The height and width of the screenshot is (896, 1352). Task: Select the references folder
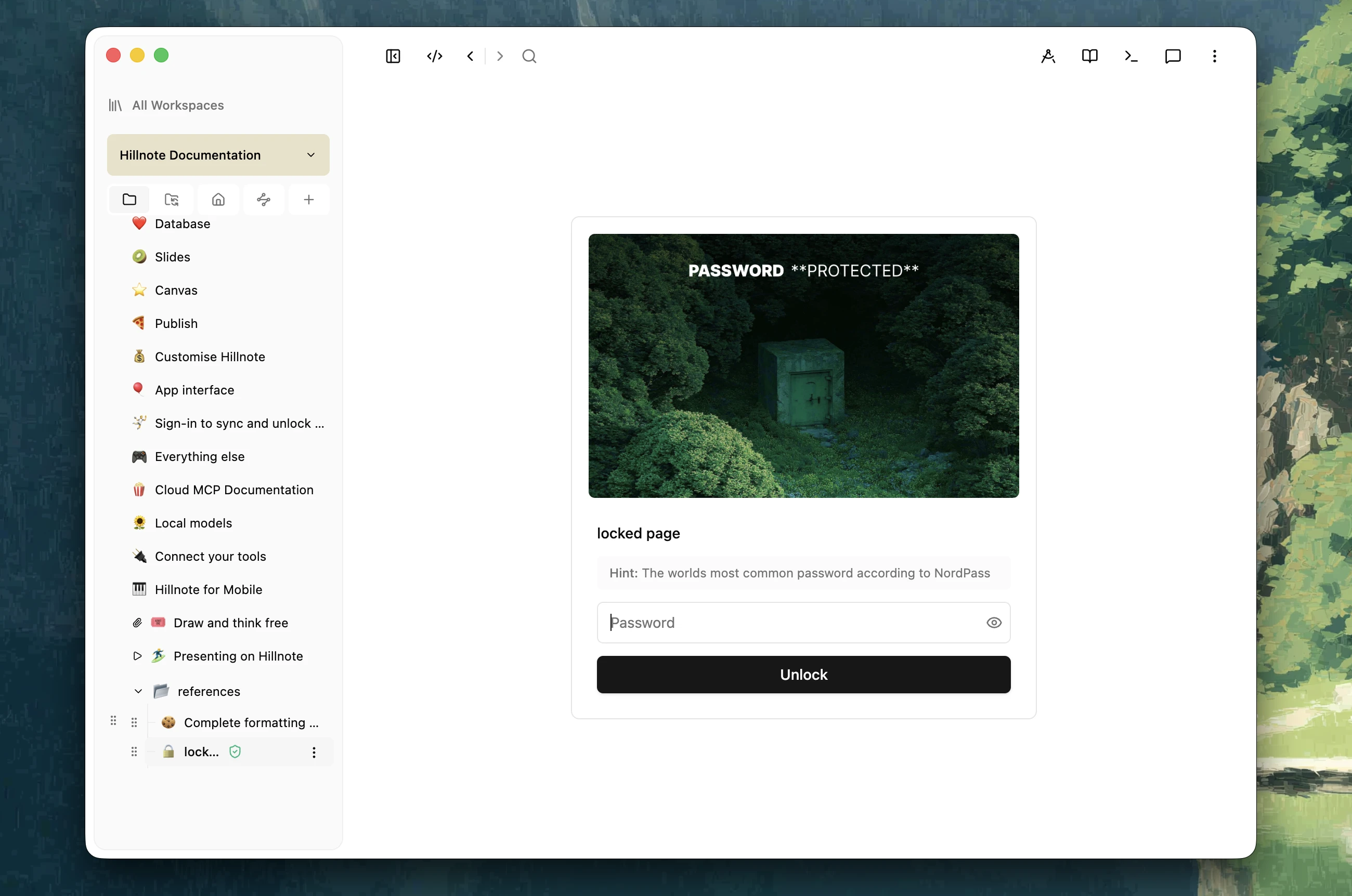coord(209,691)
